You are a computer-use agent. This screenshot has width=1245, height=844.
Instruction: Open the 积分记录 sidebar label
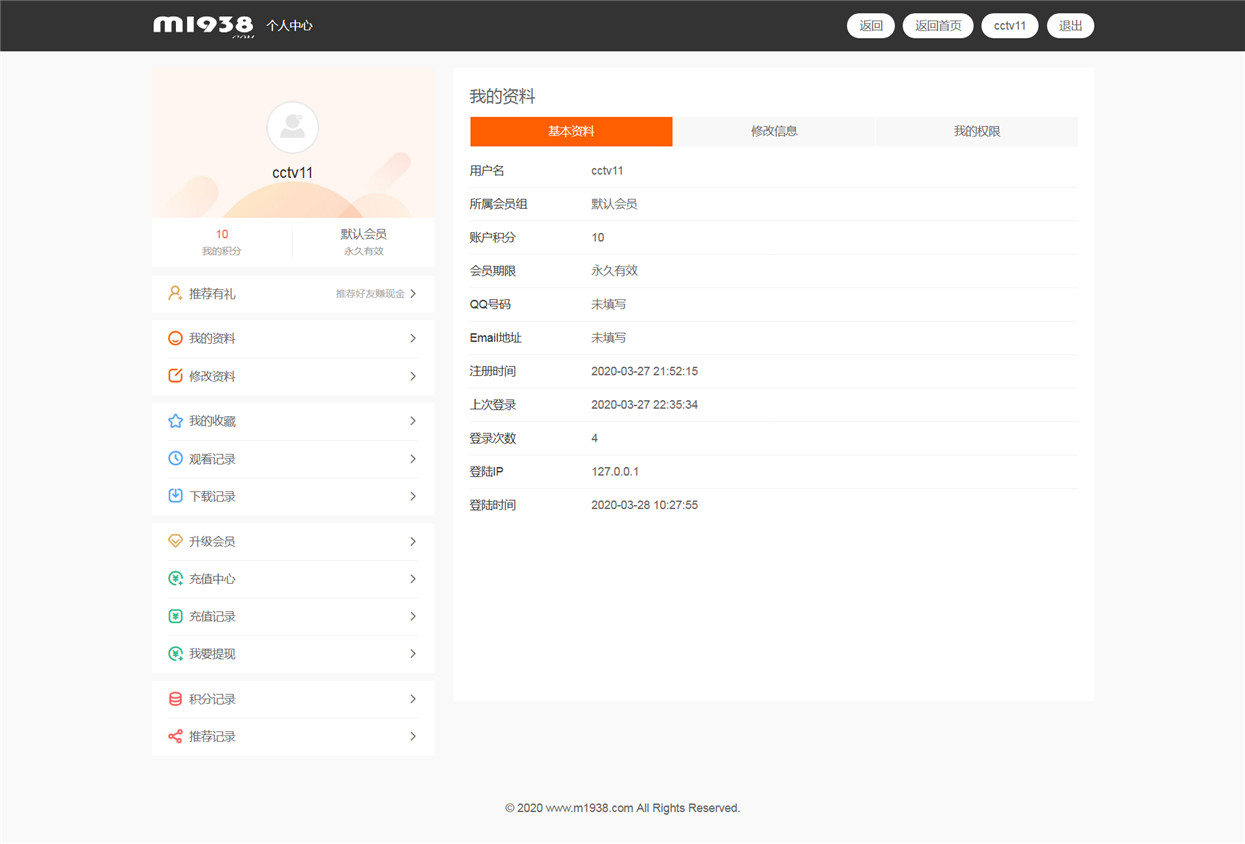(212, 699)
